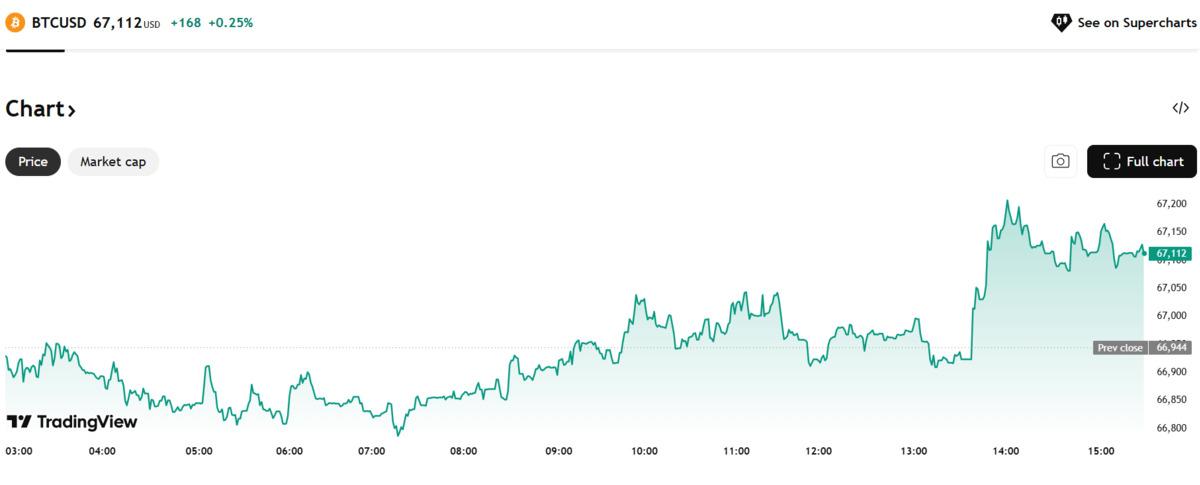
Task: Click the BTCUSD symbol name
Action: [x=59, y=22]
